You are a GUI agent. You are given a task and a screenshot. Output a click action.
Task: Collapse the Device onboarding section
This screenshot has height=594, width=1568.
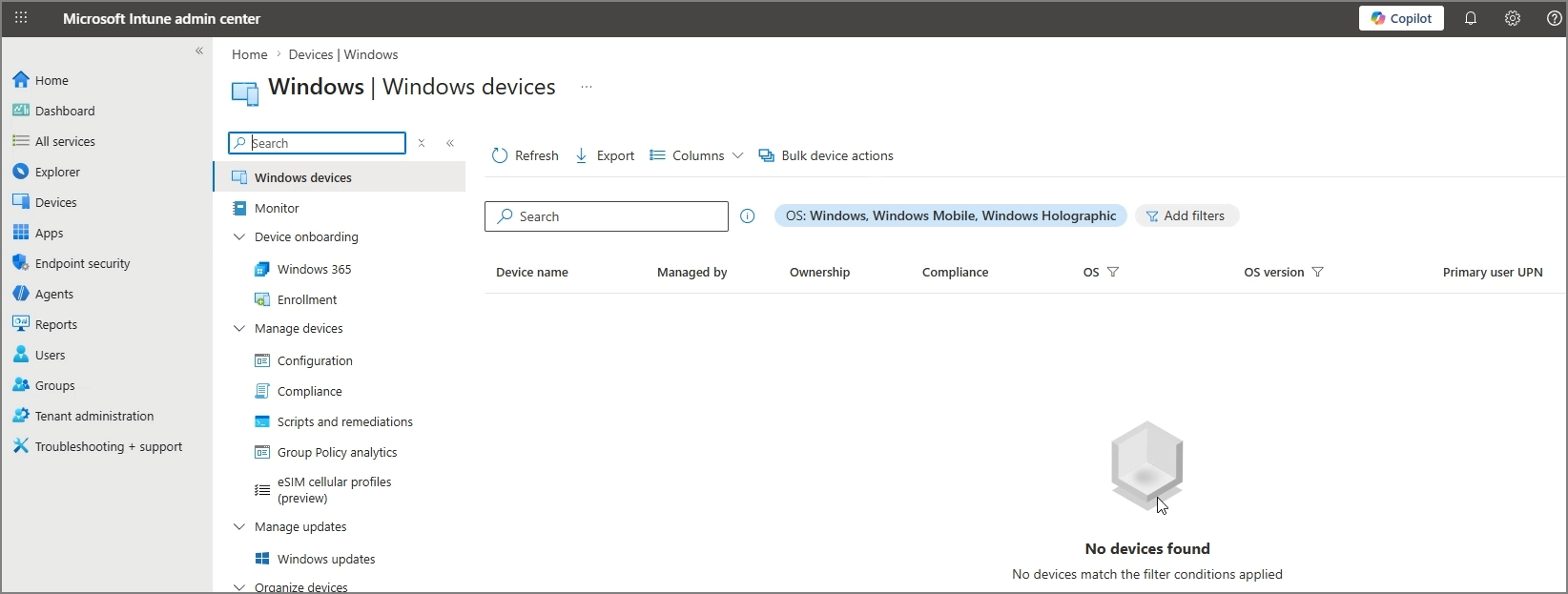pyautogui.click(x=239, y=236)
